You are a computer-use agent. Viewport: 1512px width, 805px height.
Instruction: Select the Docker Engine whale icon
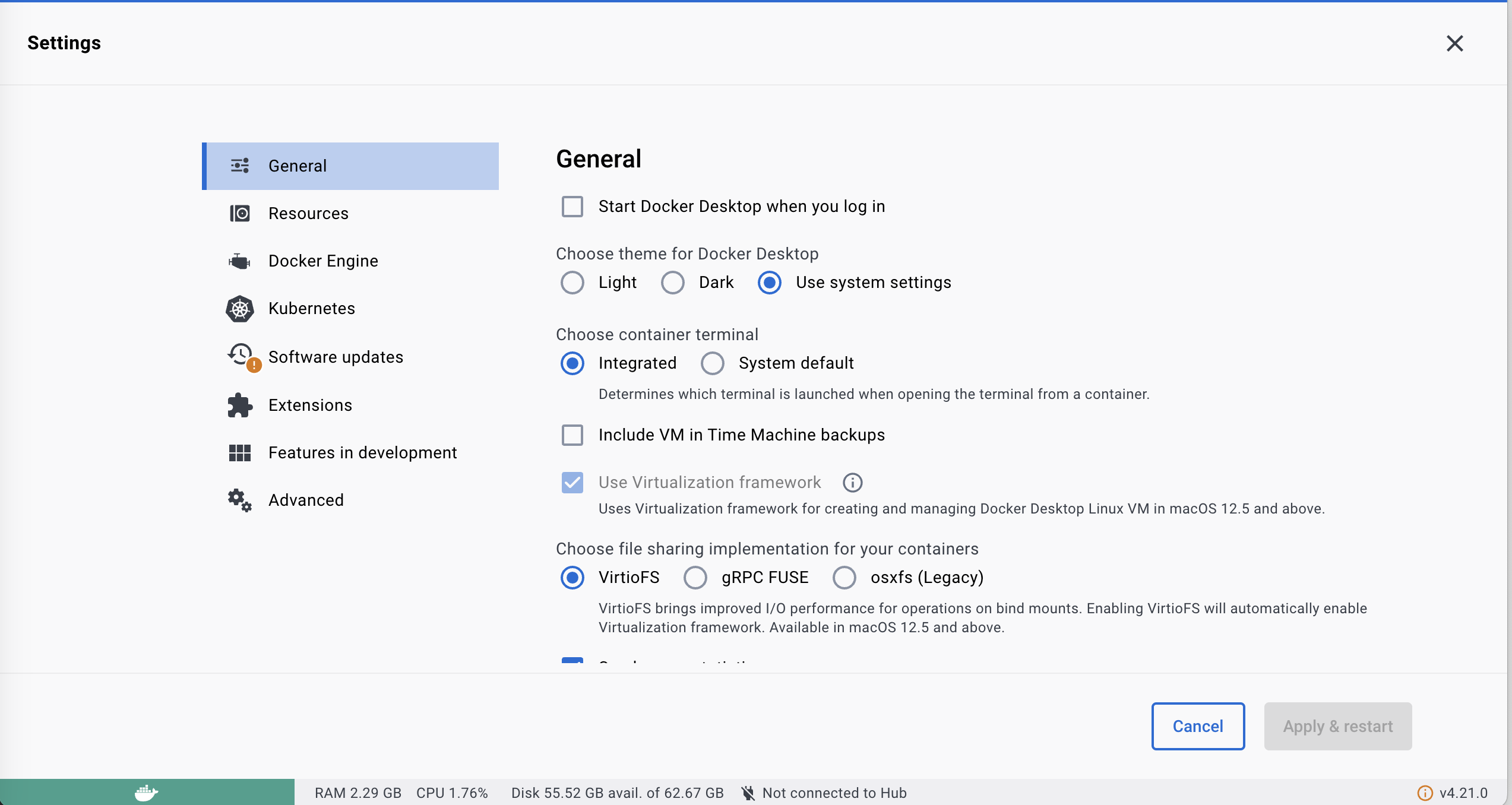[239, 261]
